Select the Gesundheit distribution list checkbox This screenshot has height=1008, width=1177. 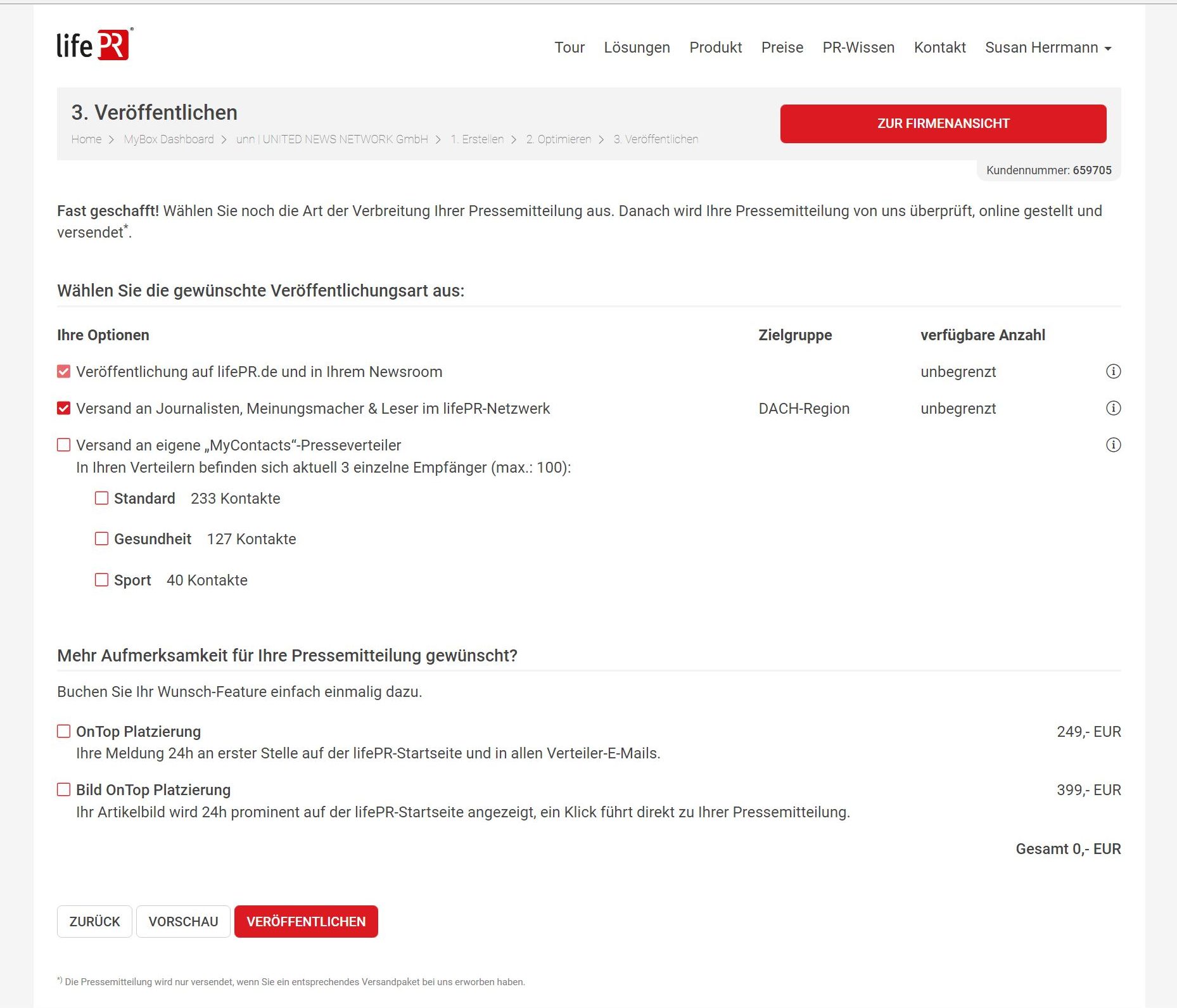point(101,539)
